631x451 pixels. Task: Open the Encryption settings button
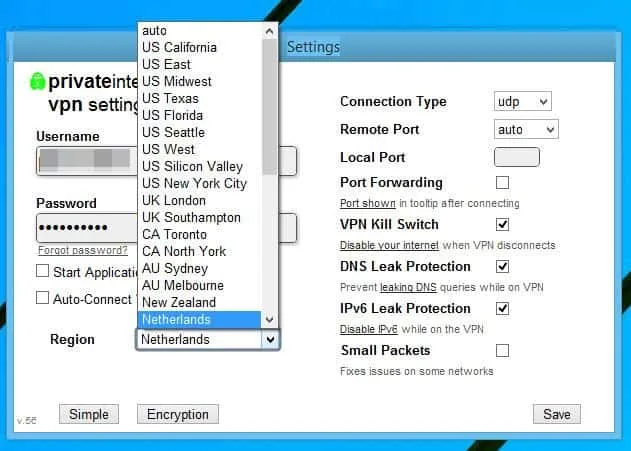coord(178,414)
